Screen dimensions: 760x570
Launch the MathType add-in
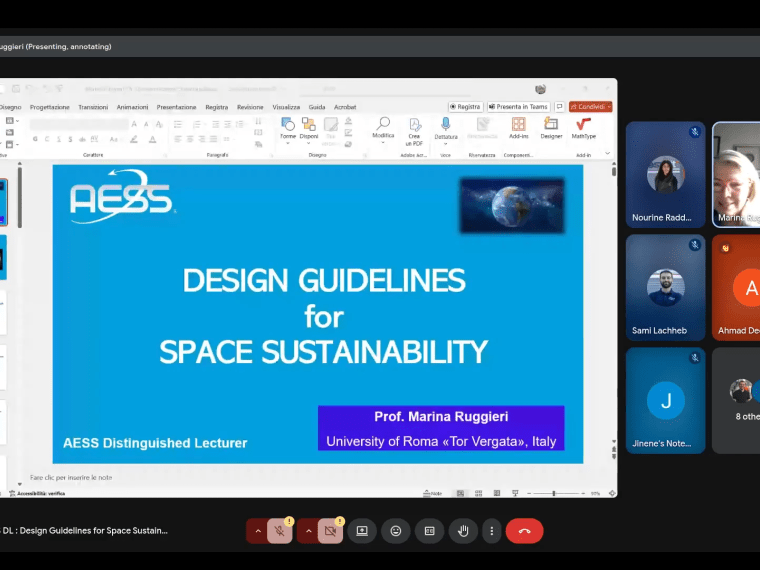pos(584,128)
